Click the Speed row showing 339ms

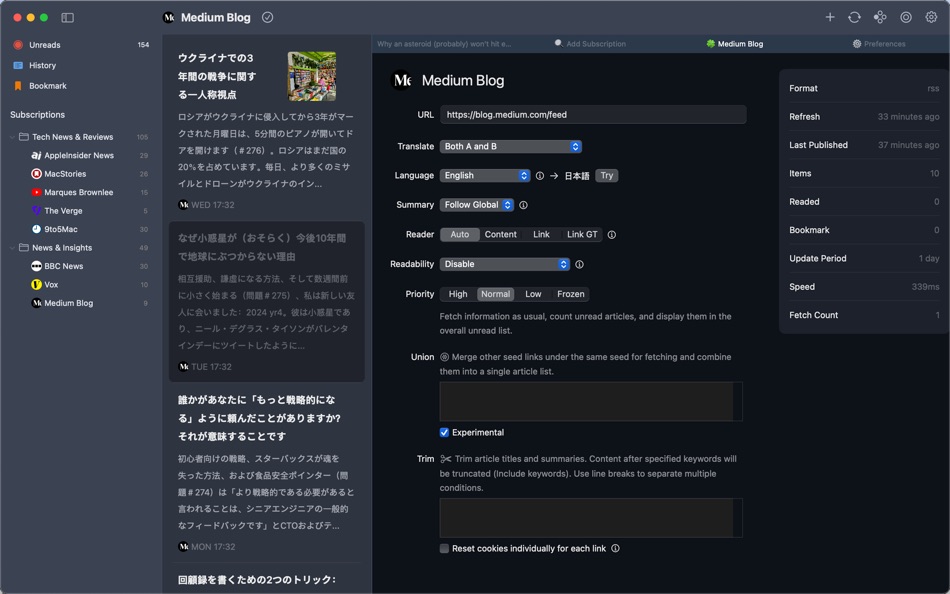point(864,287)
